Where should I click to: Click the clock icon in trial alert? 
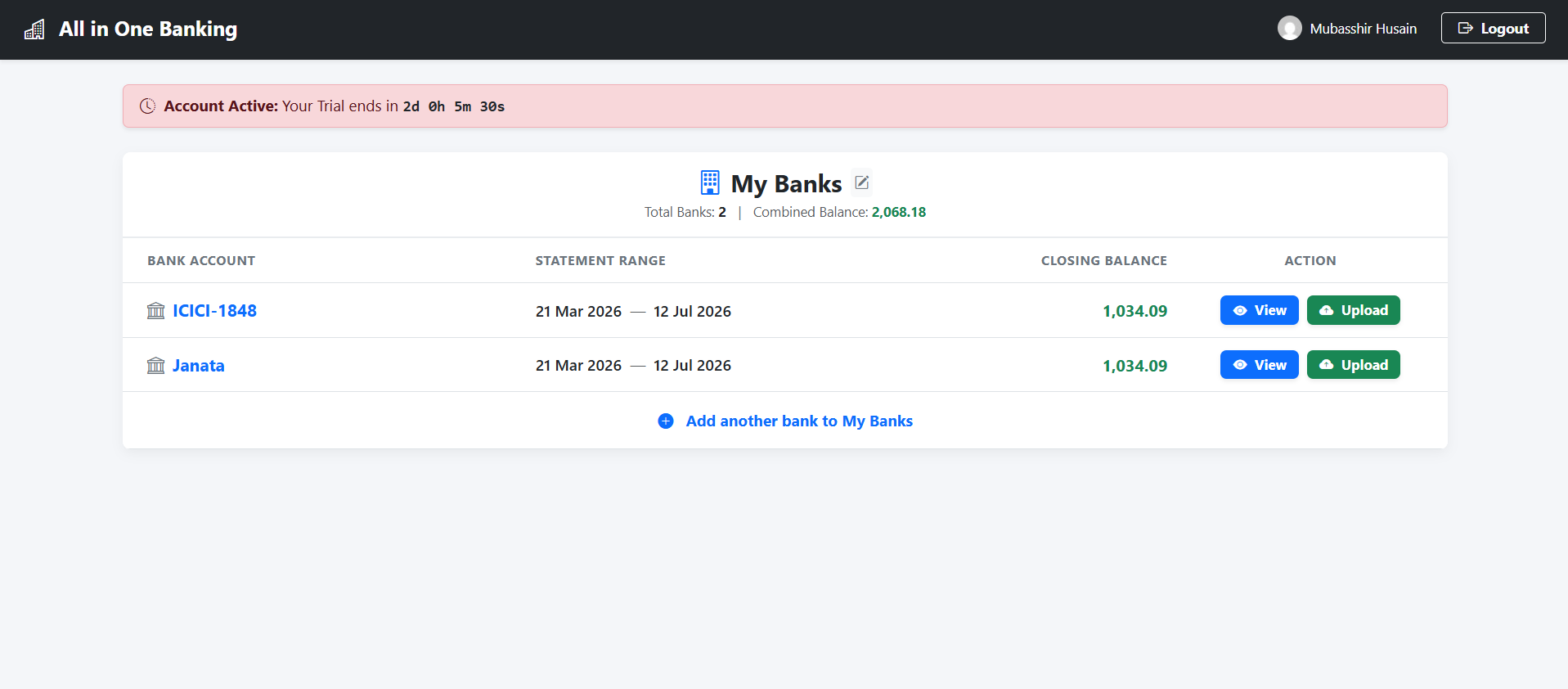pos(147,106)
